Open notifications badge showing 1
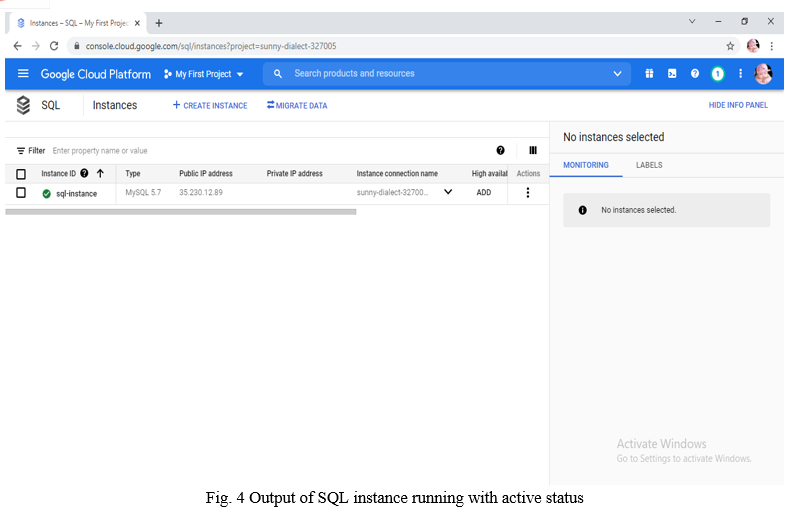This screenshot has height=514, width=791. click(717, 74)
